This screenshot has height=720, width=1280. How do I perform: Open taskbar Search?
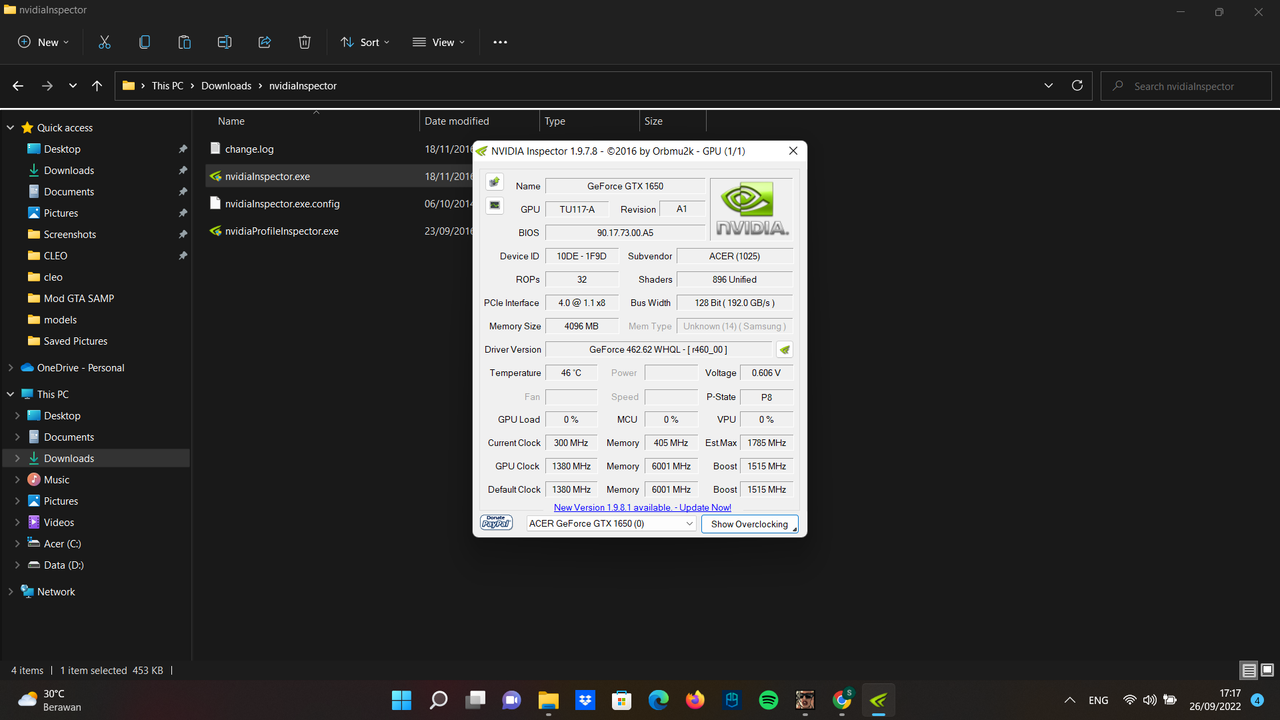click(439, 700)
